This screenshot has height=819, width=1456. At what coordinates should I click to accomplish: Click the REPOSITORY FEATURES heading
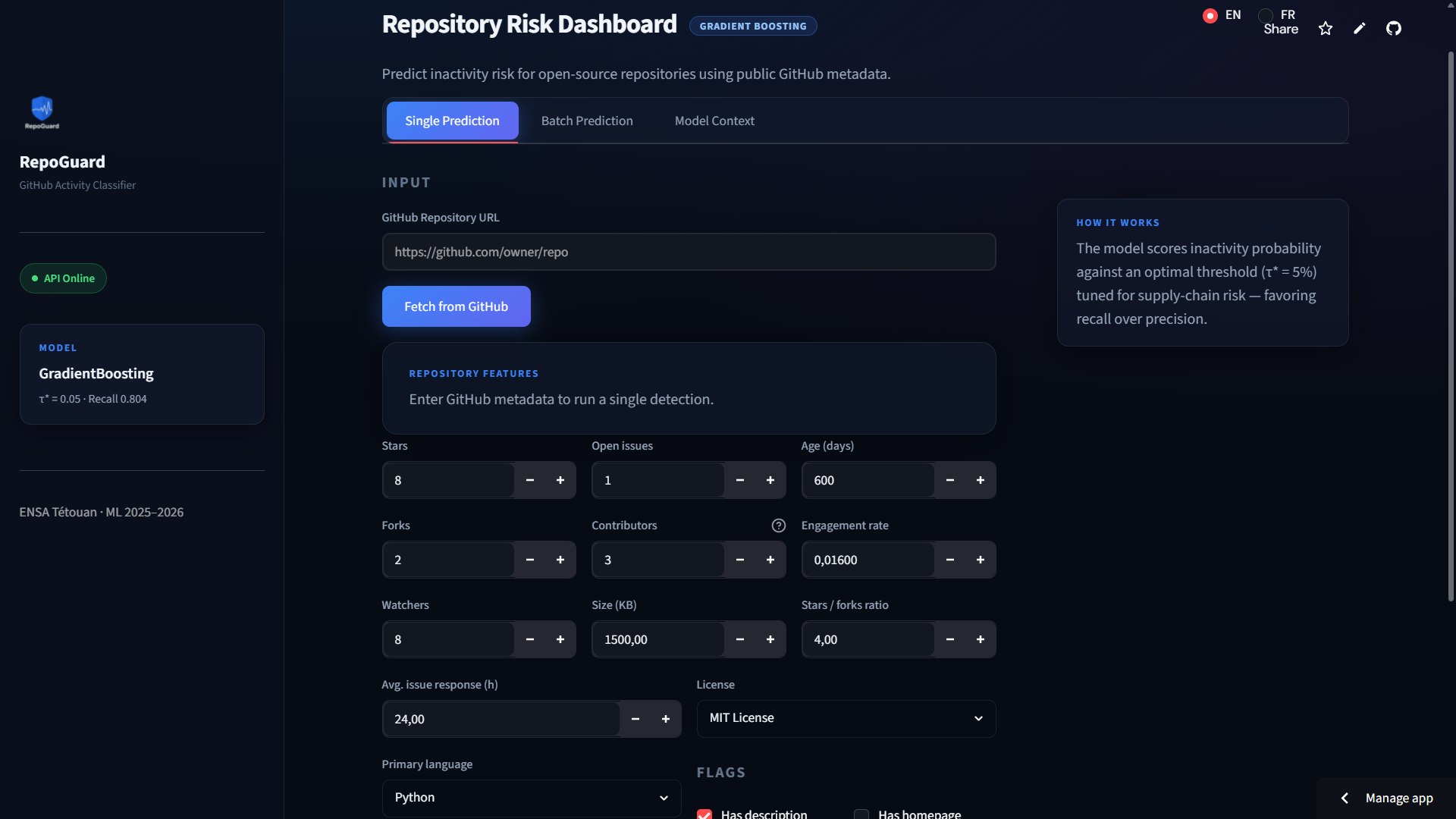pos(474,374)
